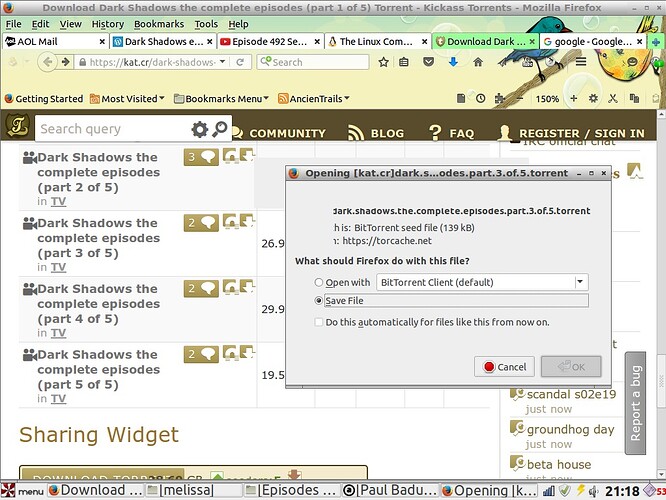The image size is (666, 500).
Task: Click Cancel in the Opening dialog
Action: point(504,367)
